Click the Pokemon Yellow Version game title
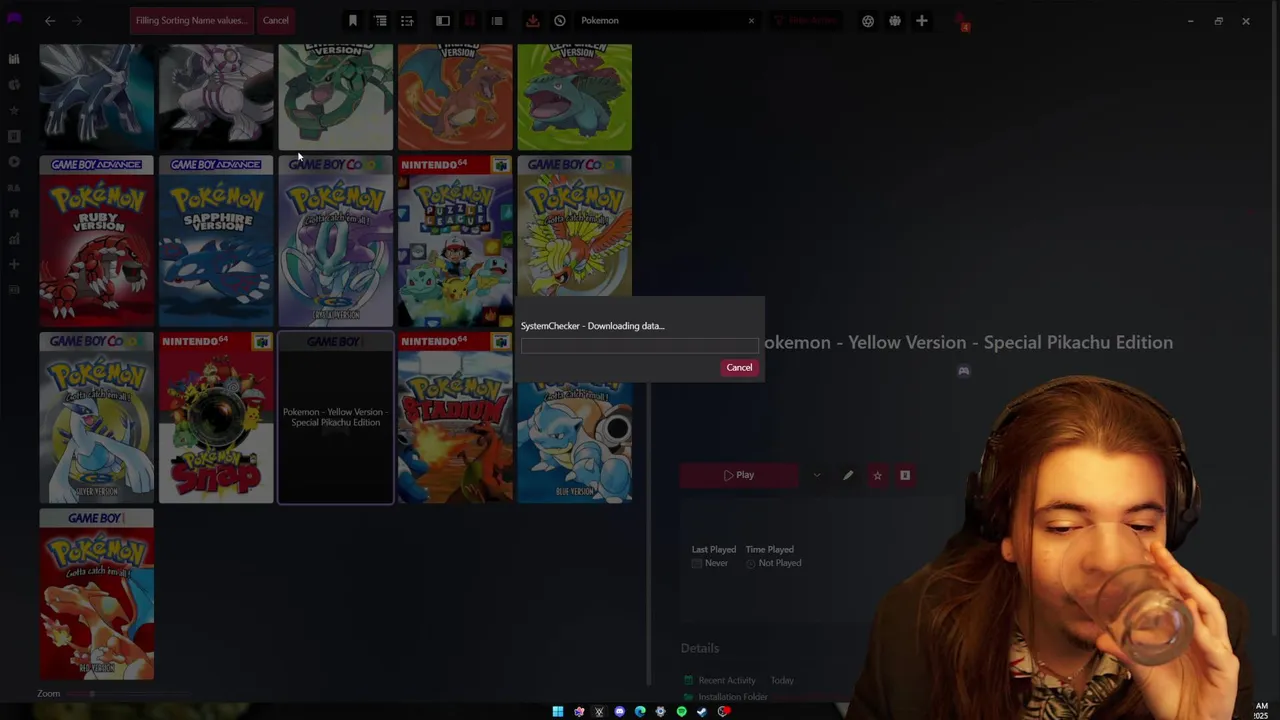The width and height of the screenshot is (1280, 720). (968, 342)
